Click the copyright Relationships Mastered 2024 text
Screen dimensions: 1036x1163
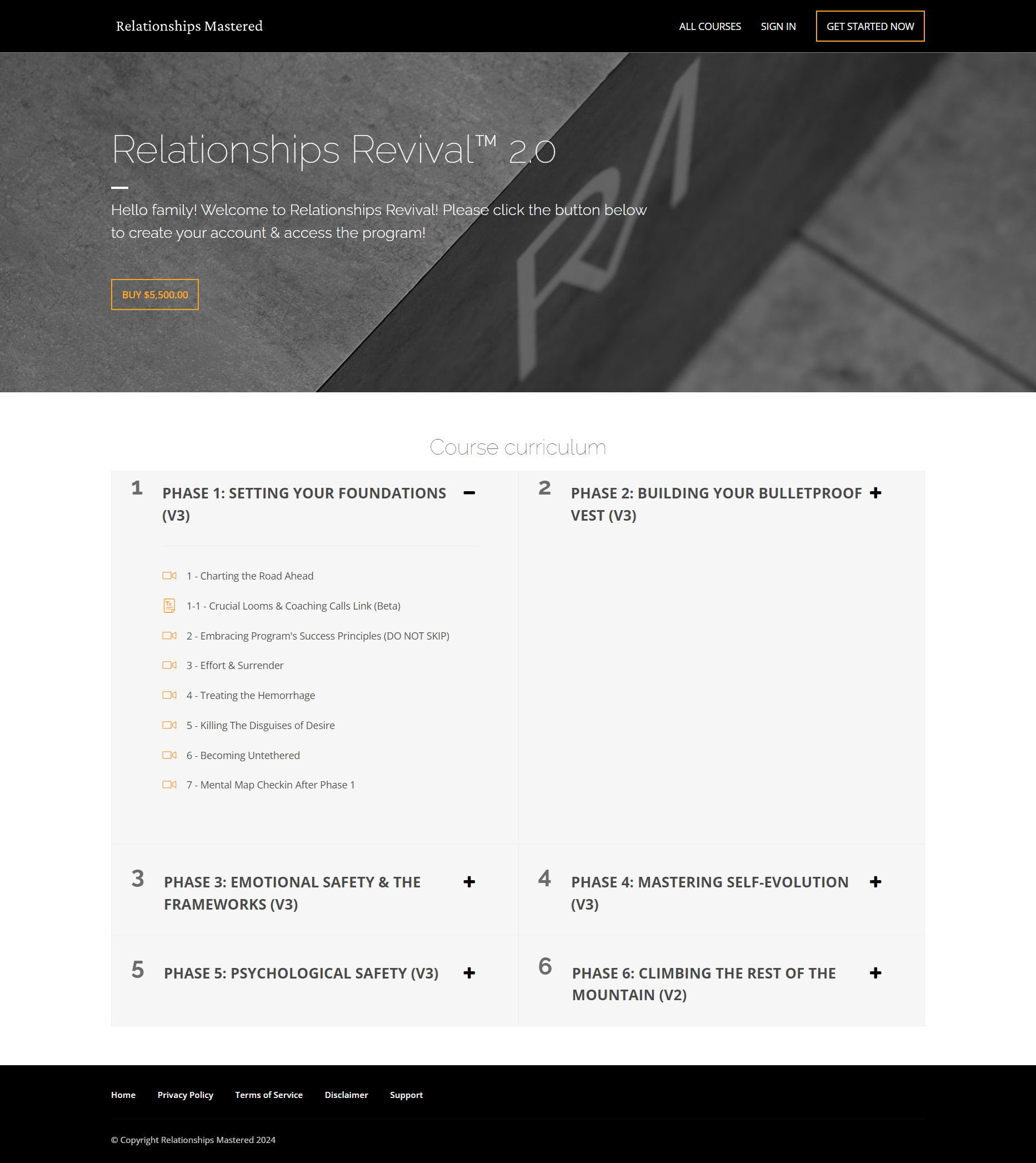tap(193, 1140)
